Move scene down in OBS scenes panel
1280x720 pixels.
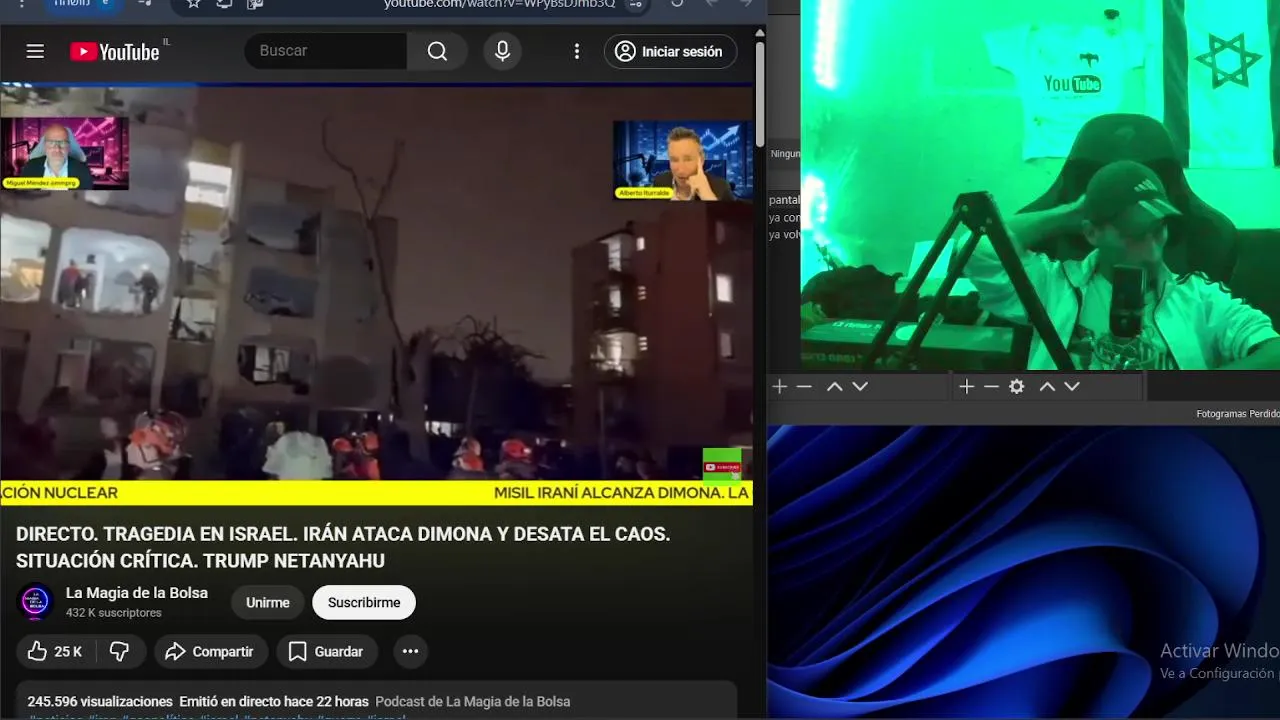pos(859,386)
